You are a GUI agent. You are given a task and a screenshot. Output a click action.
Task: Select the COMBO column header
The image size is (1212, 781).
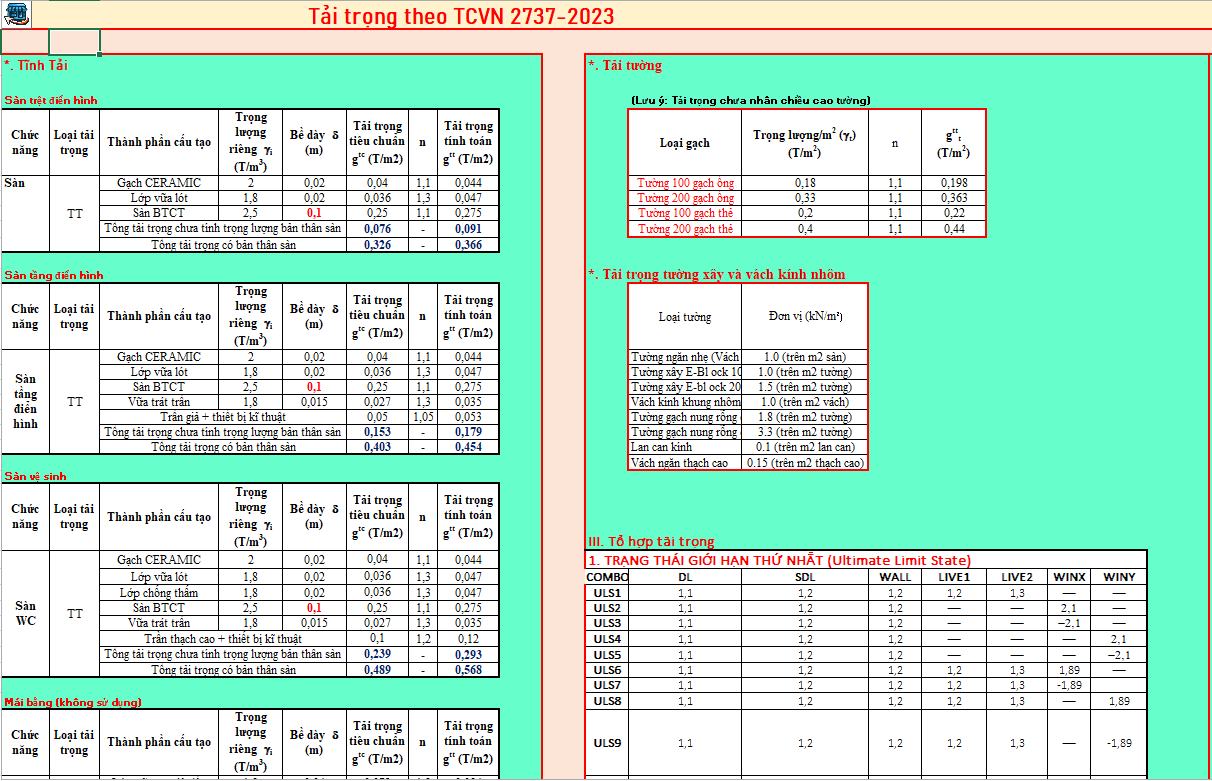coord(607,577)
